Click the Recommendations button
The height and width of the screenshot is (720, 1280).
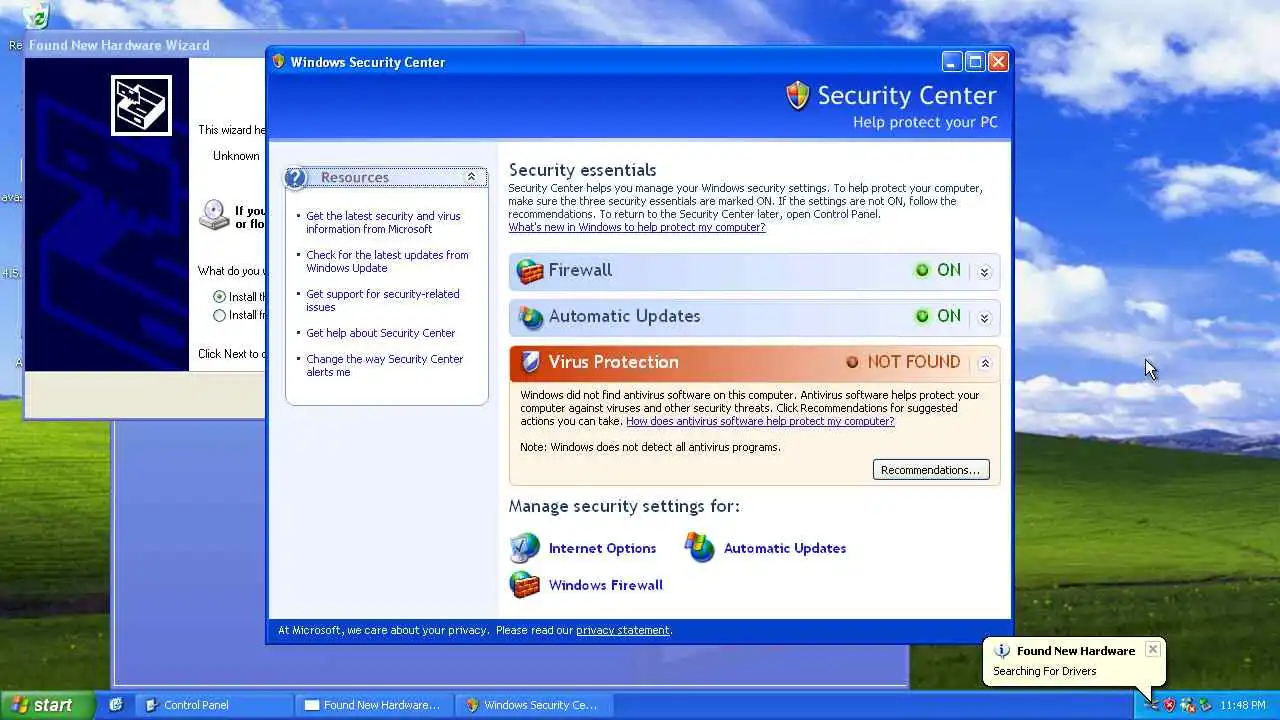[x=931, y=470]
